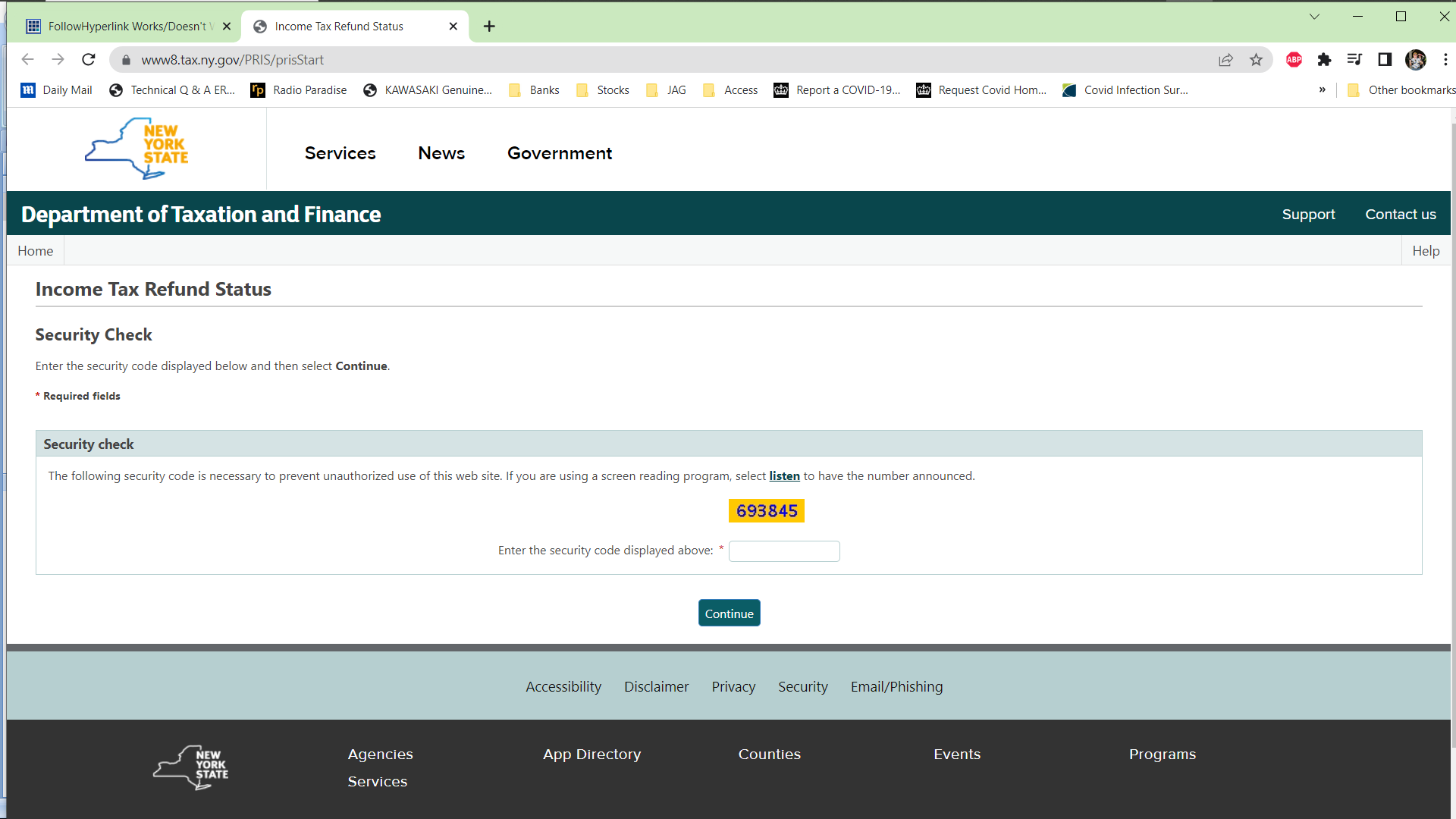This screenshot has width=1456, height=819.
Task: Expand hidden bookmarks overflow chevron
Action: tap(1322, 90)
